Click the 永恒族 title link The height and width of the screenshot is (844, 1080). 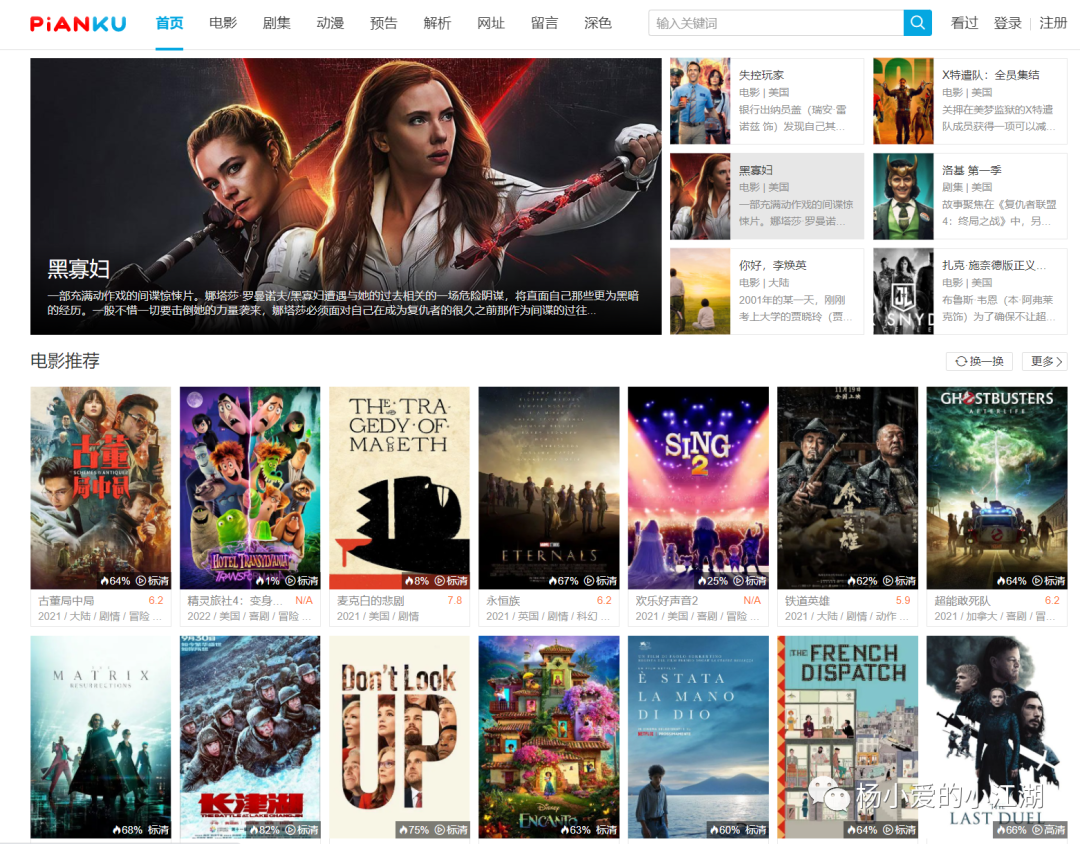tap(503, 601)
